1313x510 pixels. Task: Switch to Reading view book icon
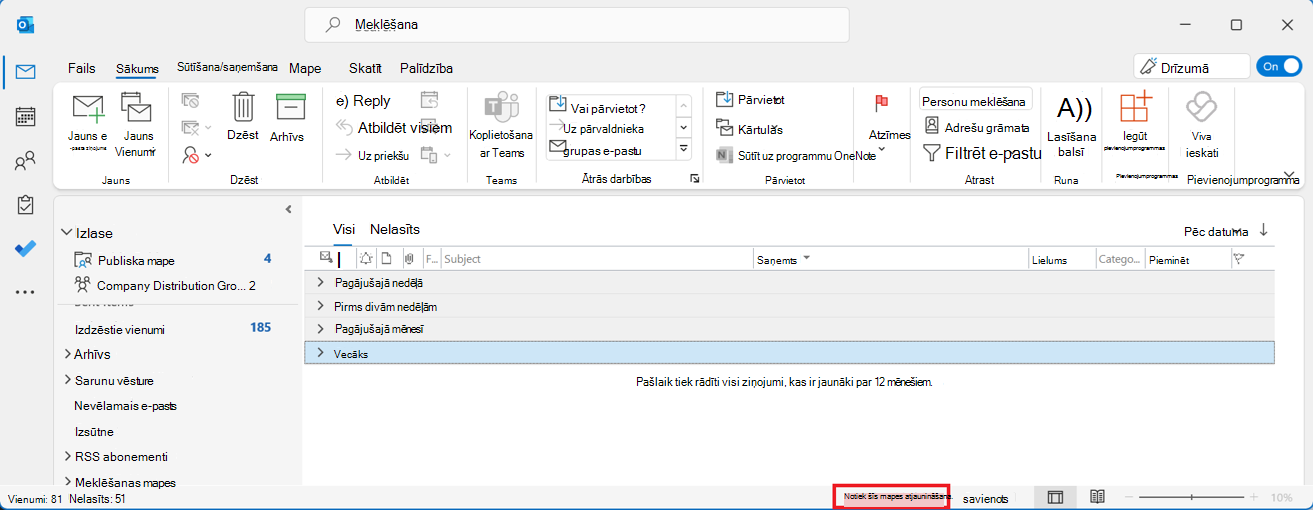tap(1097, 497)
